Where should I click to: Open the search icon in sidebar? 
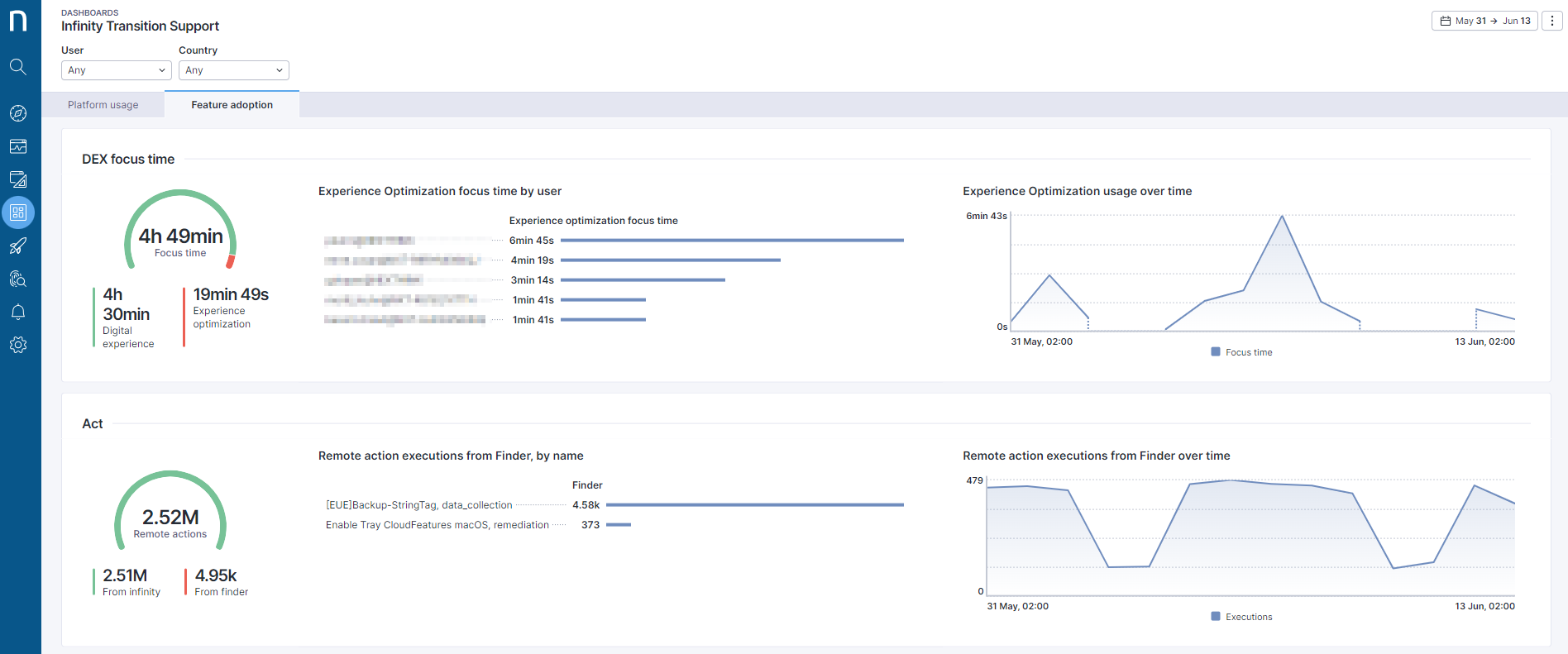click(18, 66)
